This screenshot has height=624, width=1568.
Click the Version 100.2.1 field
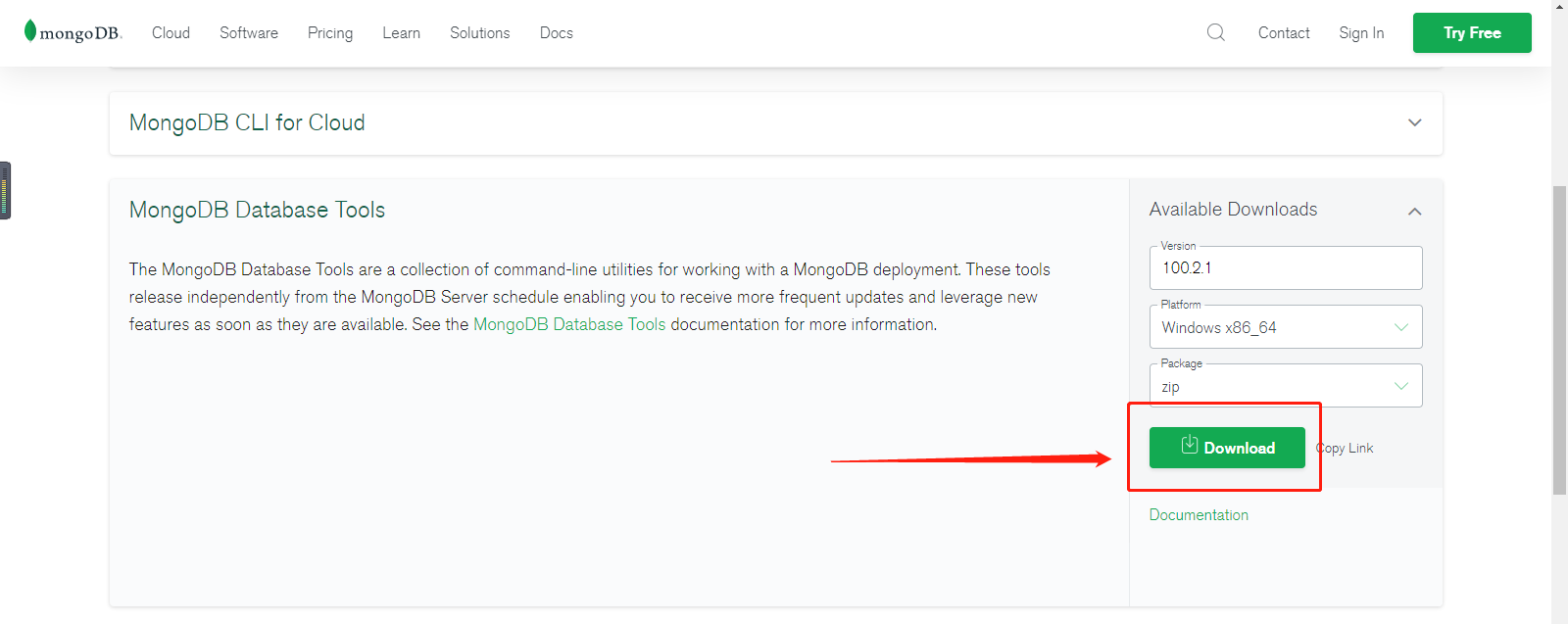tap(1286, 267)
